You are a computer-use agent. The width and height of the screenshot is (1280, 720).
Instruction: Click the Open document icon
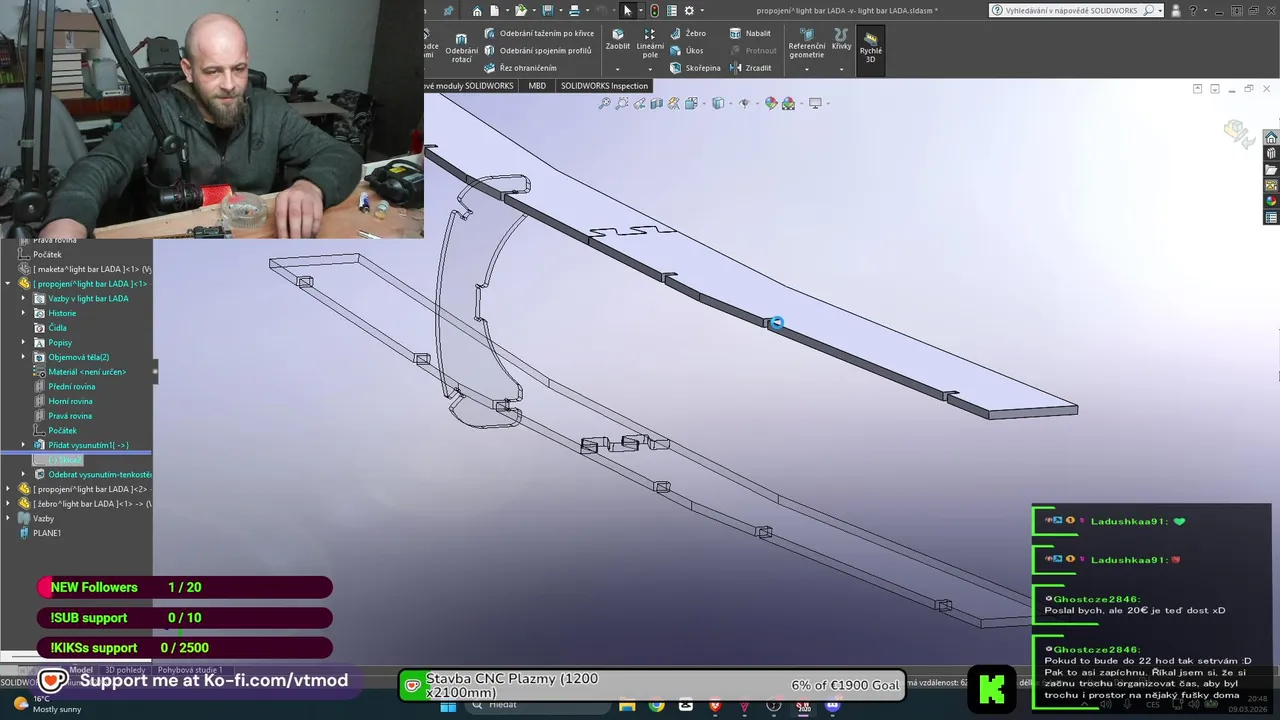click(520, 11)
